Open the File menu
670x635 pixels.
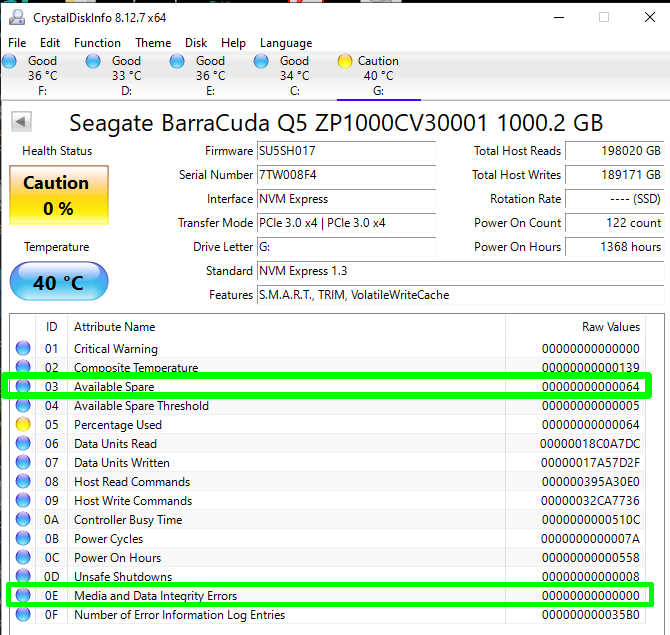point(17,43)
